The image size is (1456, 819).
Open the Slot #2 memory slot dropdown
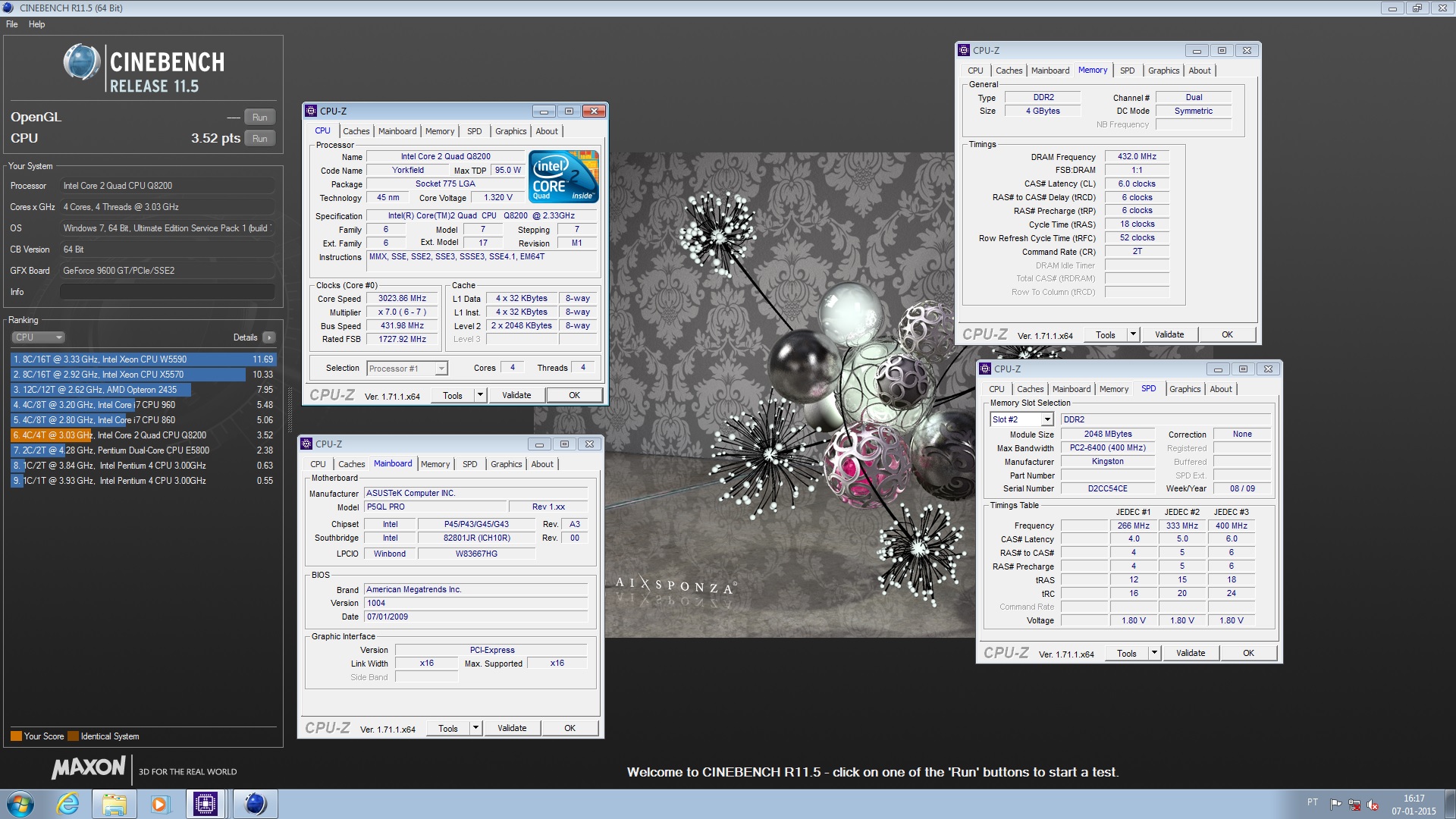click(x=1021, y=419)
